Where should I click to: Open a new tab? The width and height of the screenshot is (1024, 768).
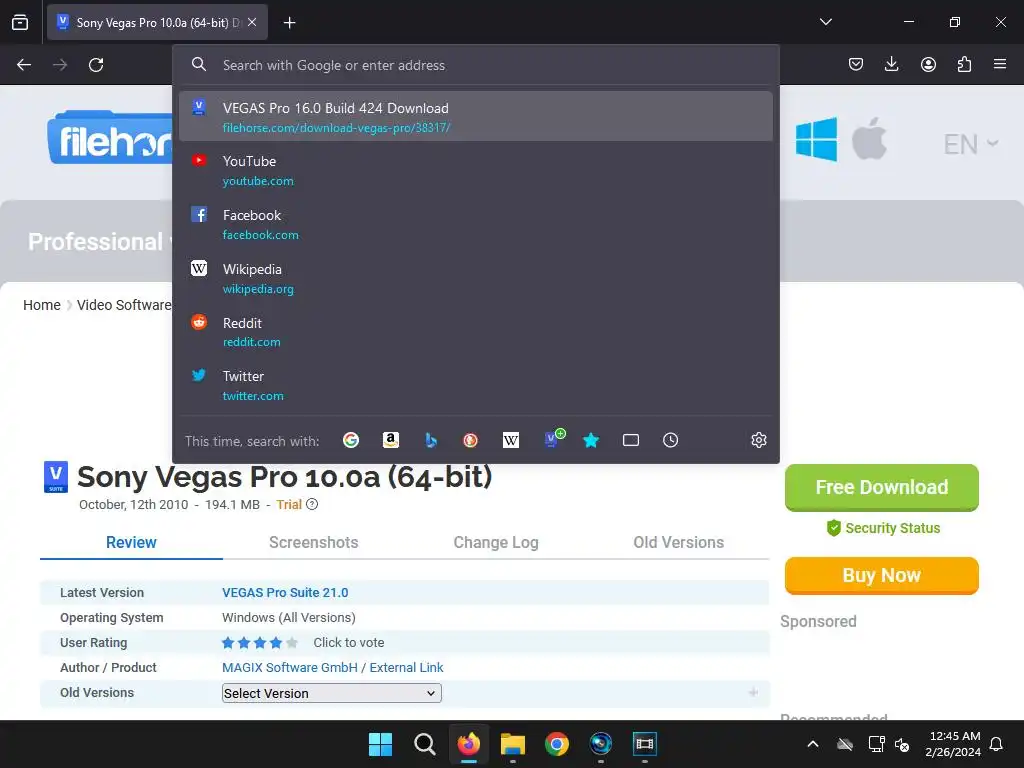click(x=289, y=23)
